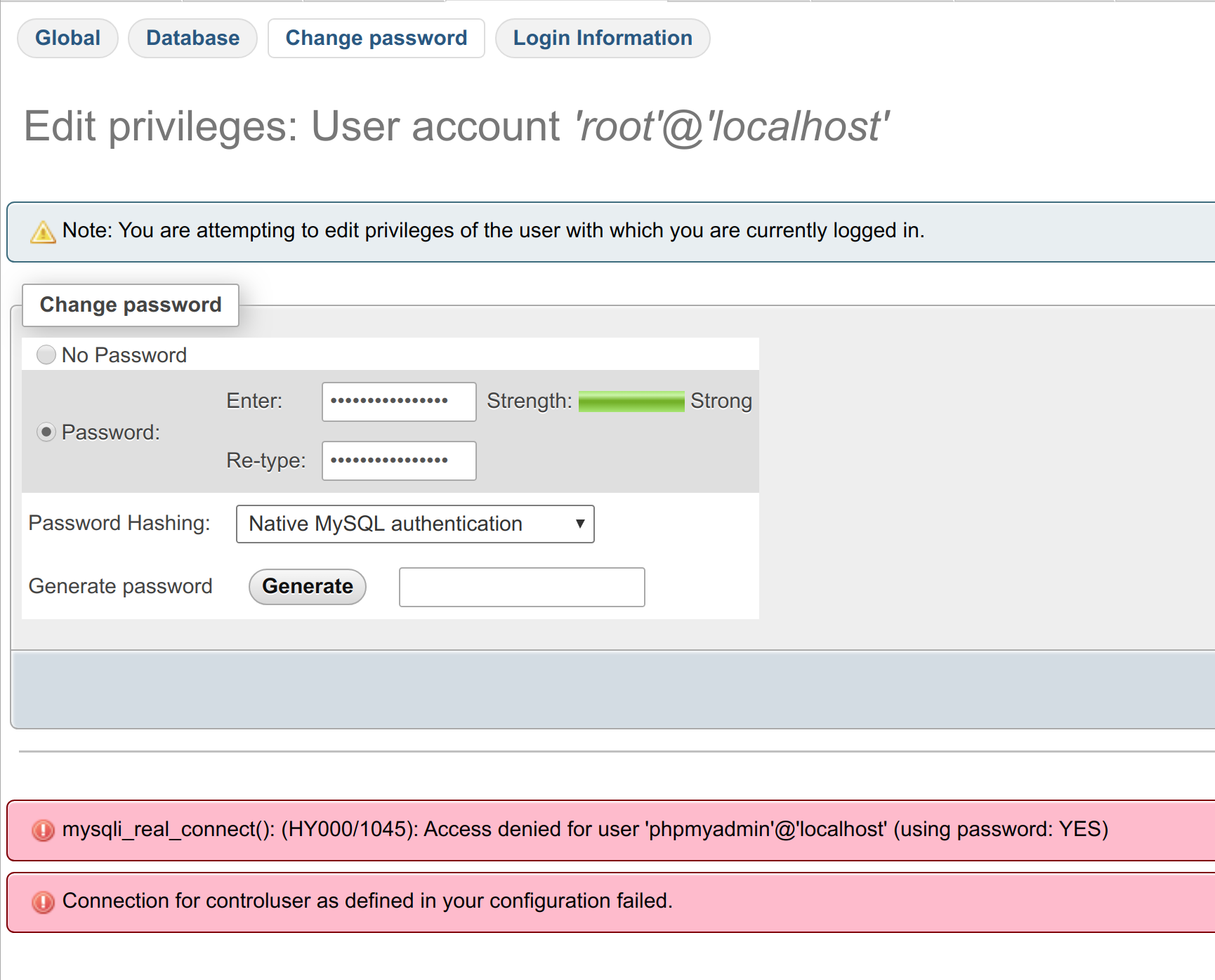This screenshot has height=980, width=1215.
Task: Open the Password Hashing dropdown
Action: 415,524
